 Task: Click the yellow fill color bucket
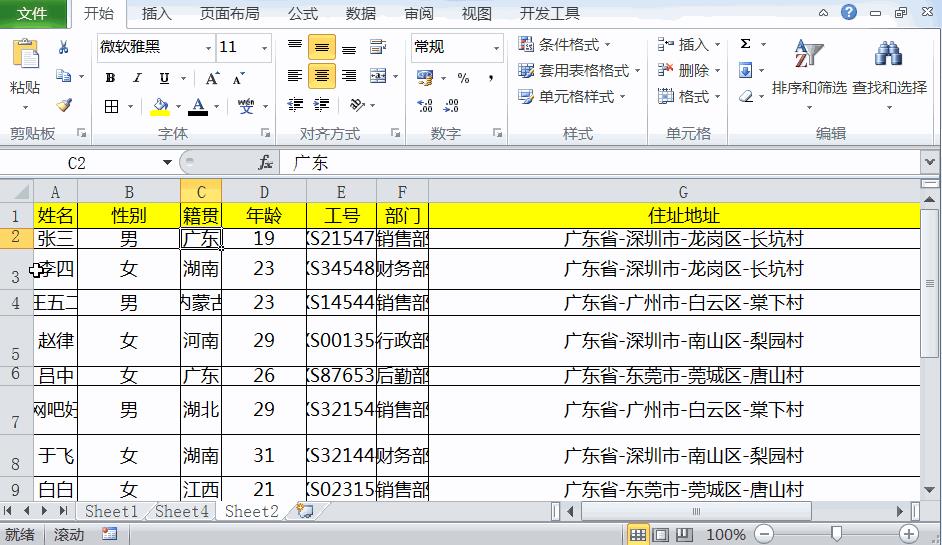click(x=160, y=105)
